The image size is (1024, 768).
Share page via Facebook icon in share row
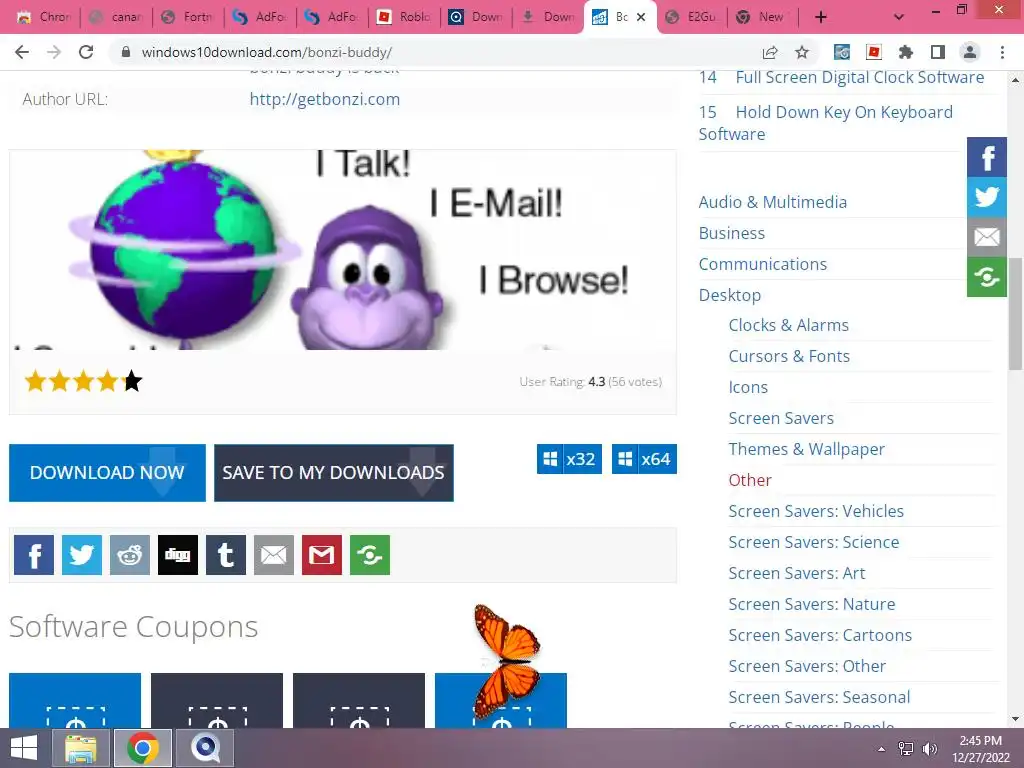(x=33, y=555)
